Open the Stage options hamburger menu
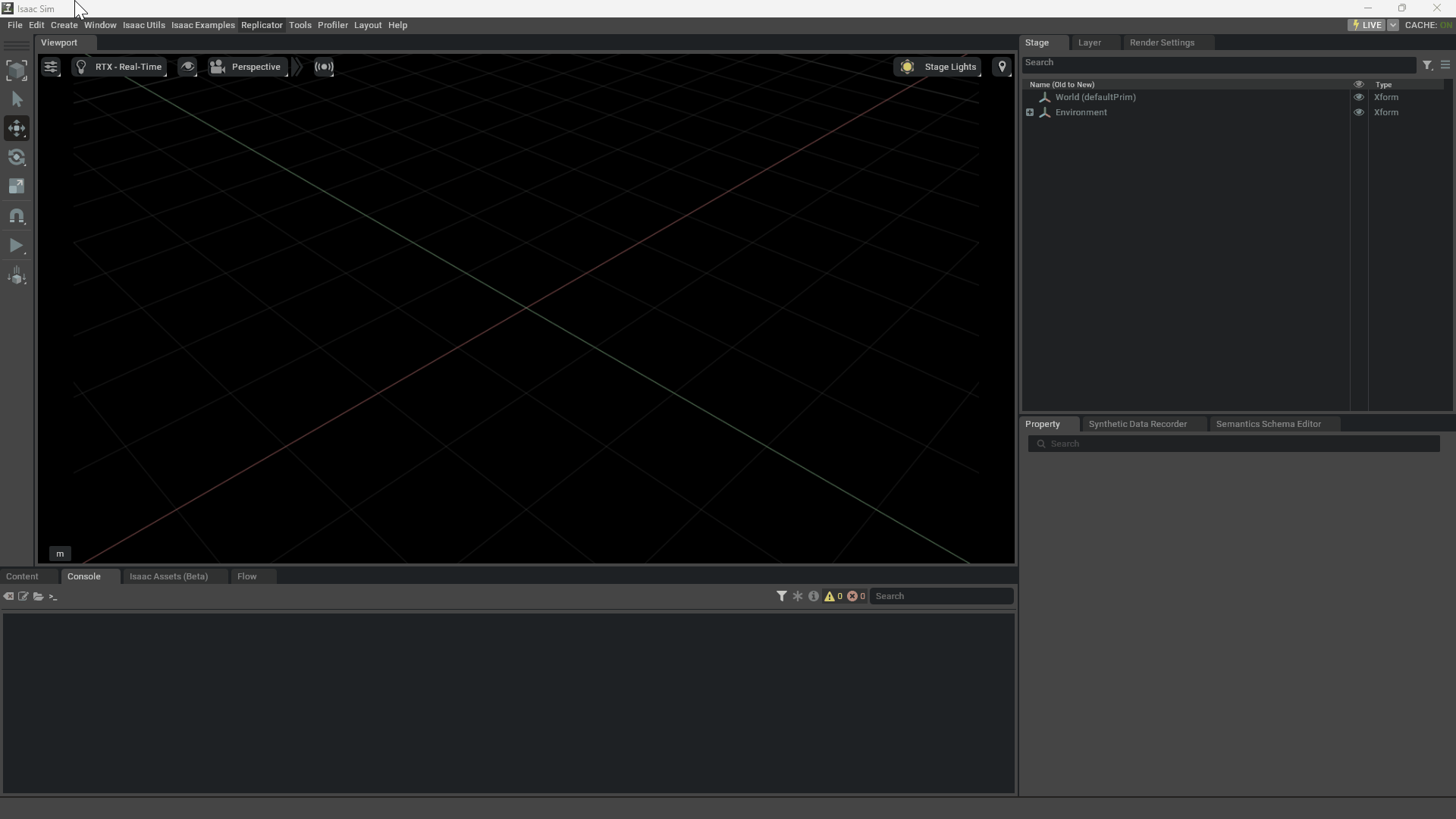Viewport: 1456px width, 819px height. pyautogui.click(x=1445, y=65)
